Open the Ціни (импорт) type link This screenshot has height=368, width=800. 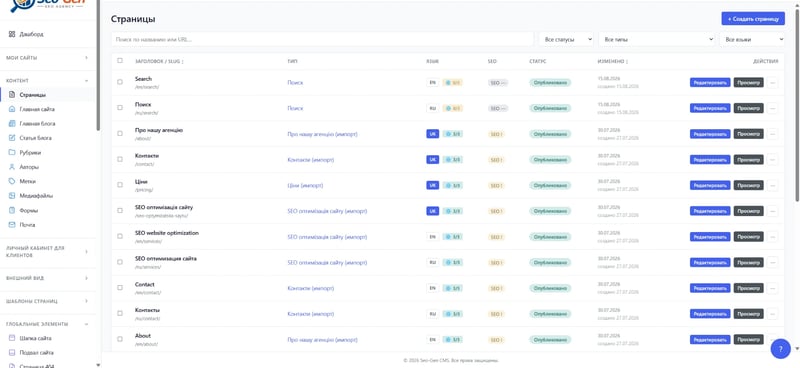(305, 185)
